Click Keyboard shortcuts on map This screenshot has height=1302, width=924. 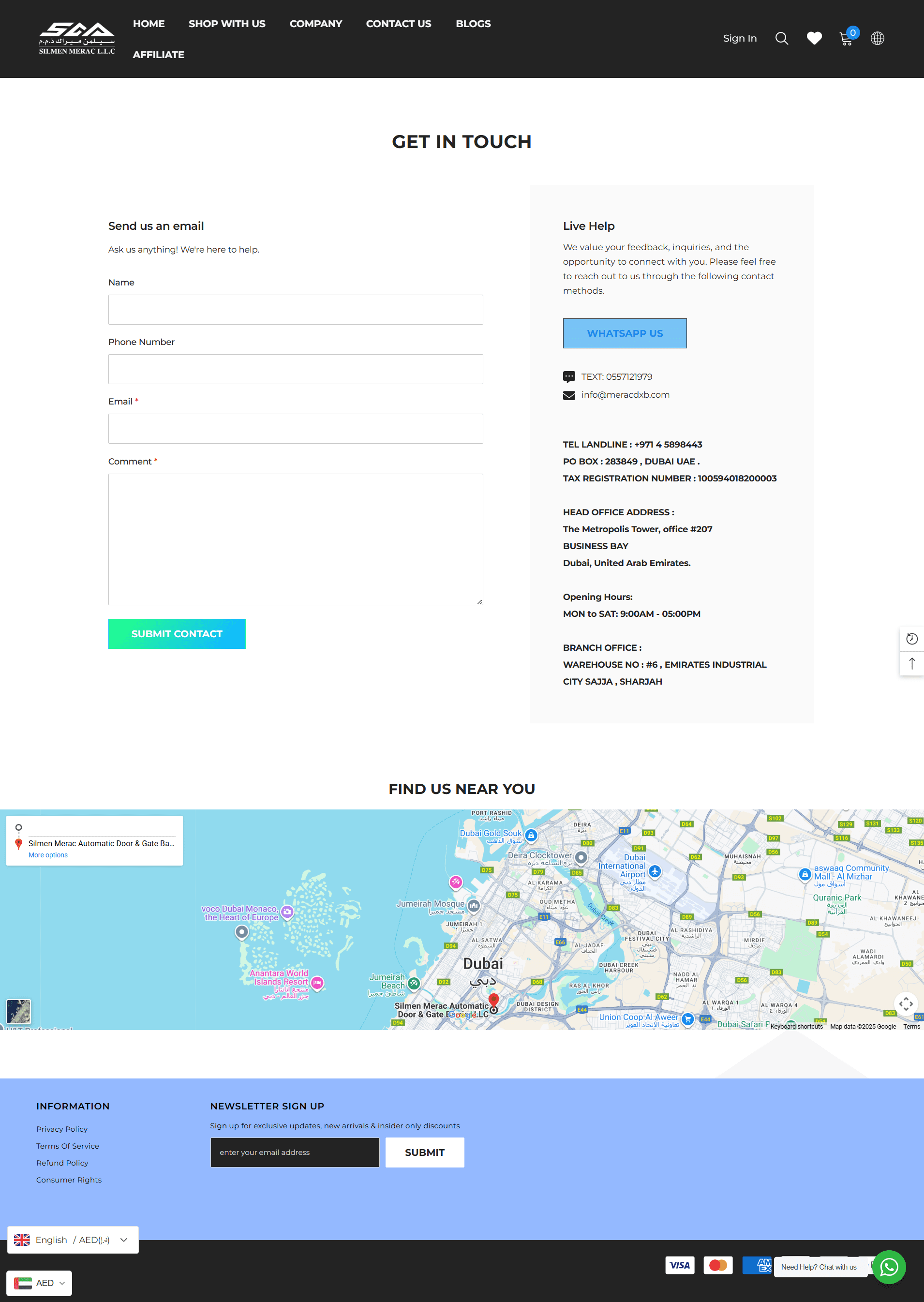tap(797, 1027)
